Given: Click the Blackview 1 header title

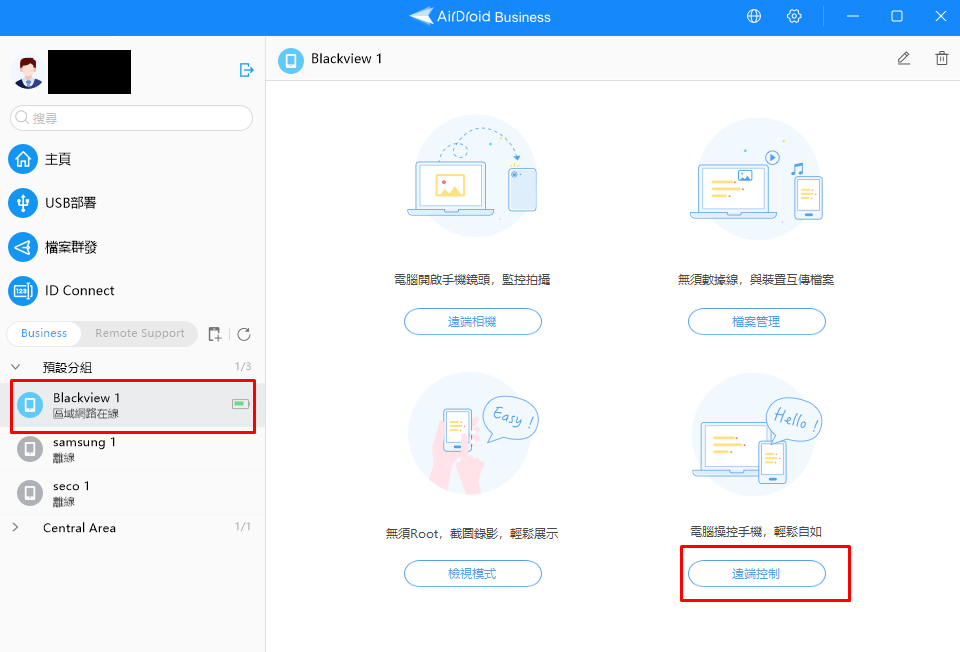Looking at the screenshot, I should tap(347, 59).
